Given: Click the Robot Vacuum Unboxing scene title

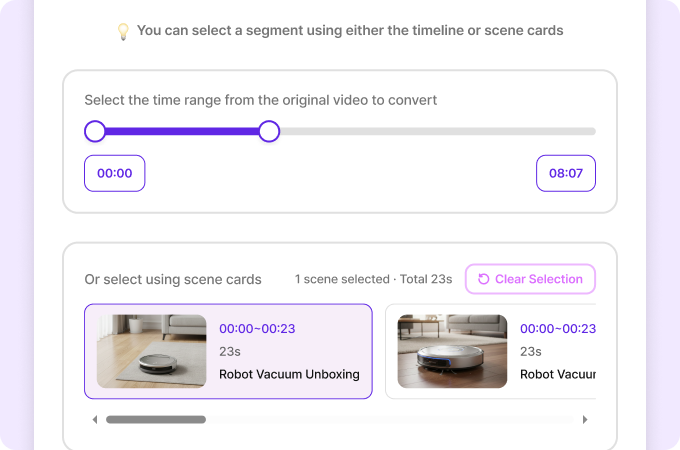Looking at the screenshot, I should [289, 375].
